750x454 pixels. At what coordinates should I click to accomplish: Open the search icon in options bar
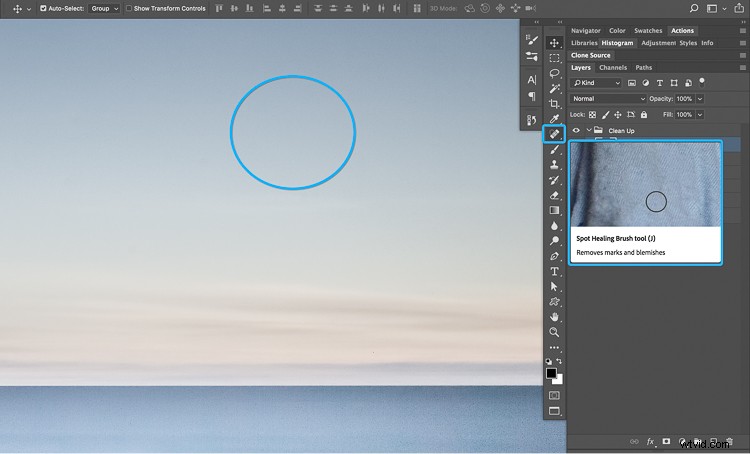(x=694, y=8)
